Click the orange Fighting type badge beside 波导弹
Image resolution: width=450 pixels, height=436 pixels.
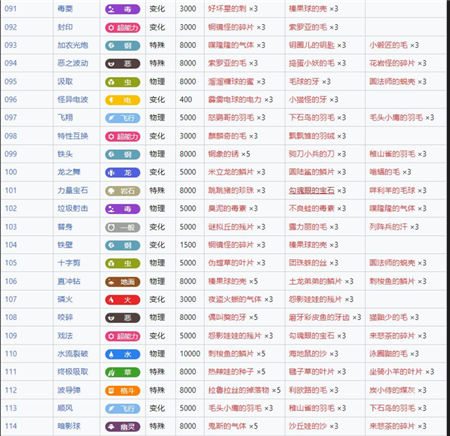click(x=122, y=391)
